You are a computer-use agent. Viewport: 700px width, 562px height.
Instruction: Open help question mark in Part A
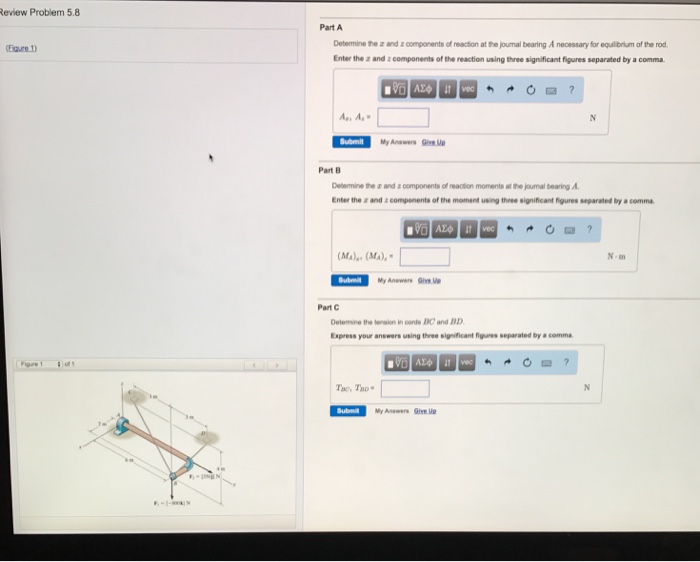pyautogui.click(x=571, y=90)
